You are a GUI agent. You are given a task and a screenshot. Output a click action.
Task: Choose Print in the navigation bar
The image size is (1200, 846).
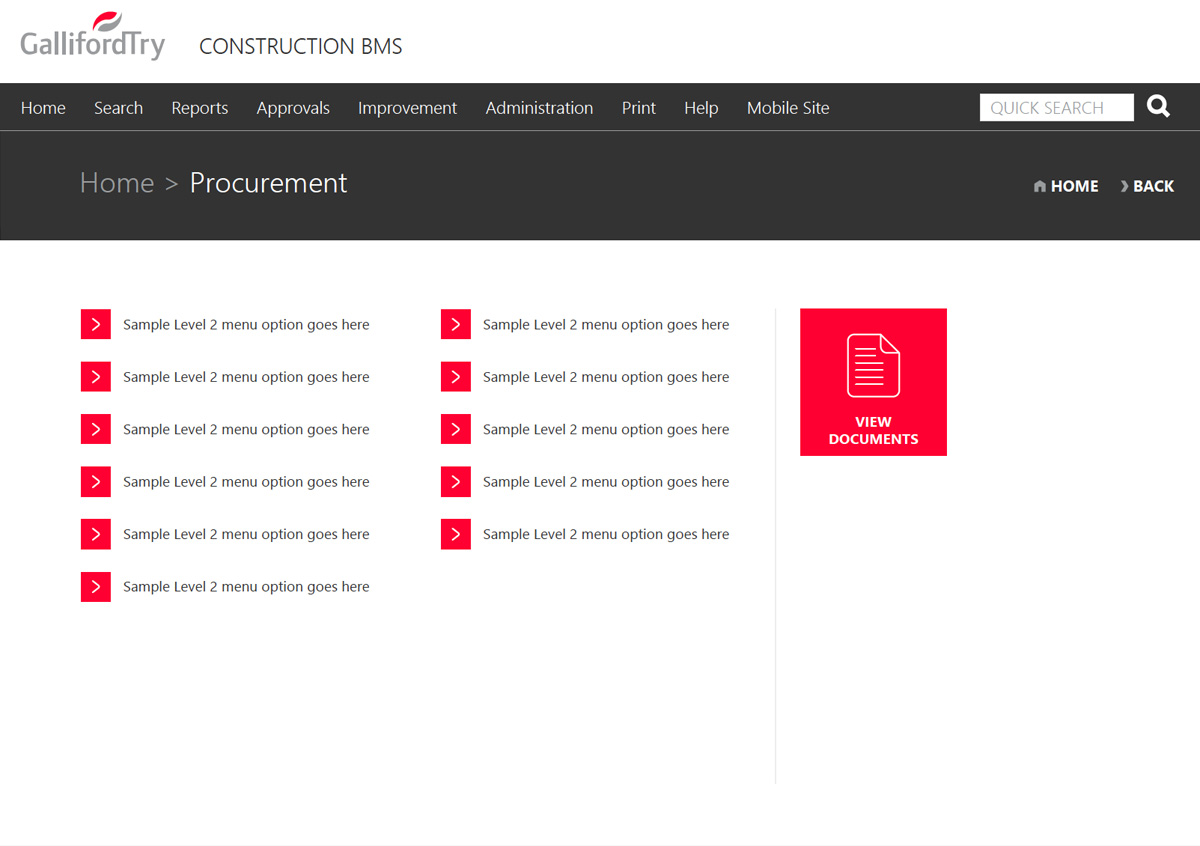pos(639,108)
